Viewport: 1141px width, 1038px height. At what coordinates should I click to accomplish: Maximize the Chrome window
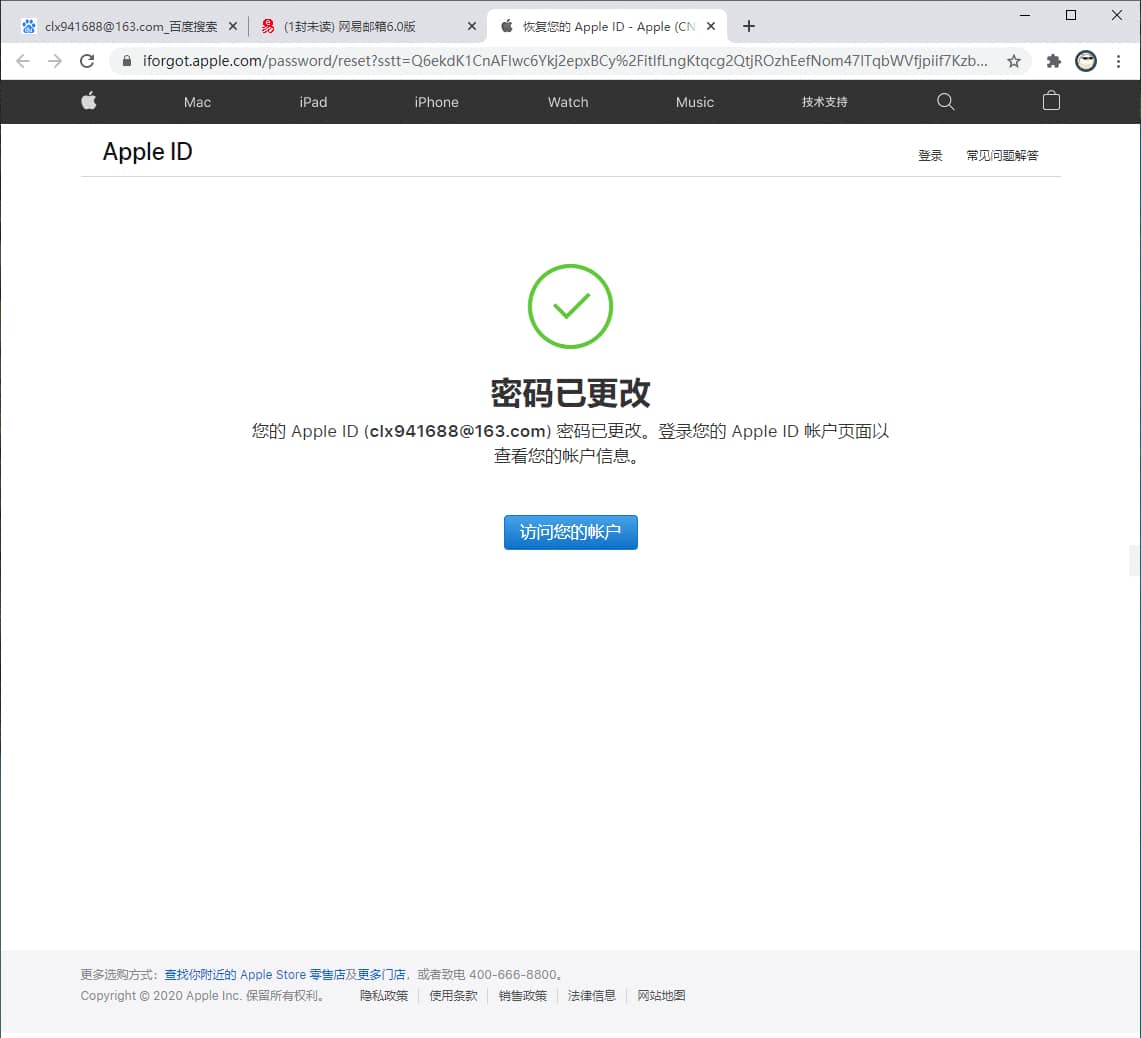point(1071,15)
